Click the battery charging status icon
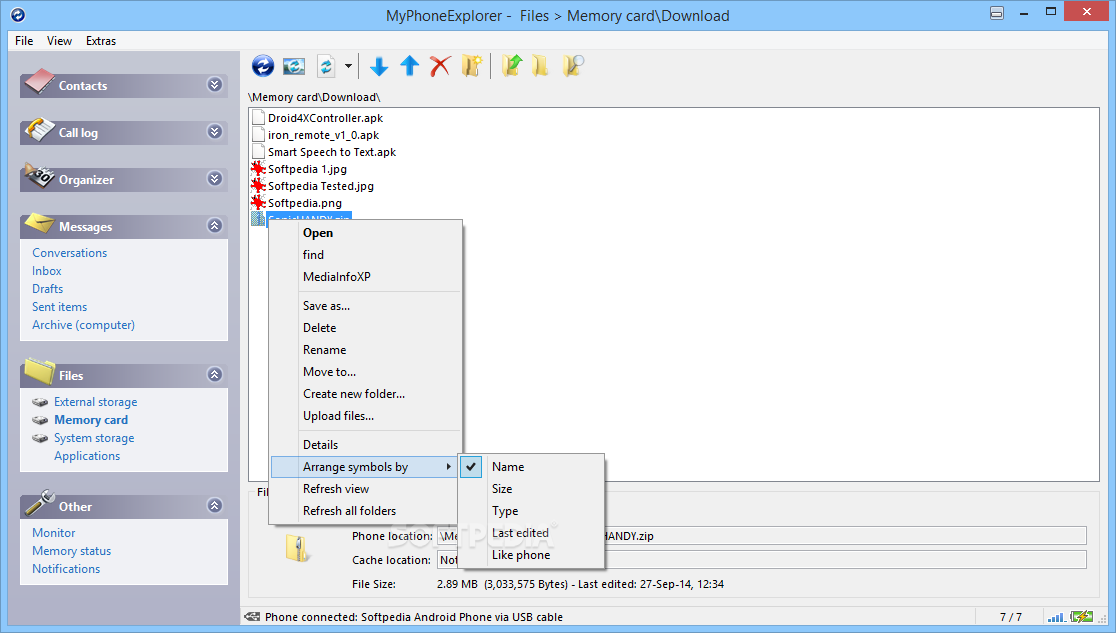The image size is (1116, 633). 1083,617
